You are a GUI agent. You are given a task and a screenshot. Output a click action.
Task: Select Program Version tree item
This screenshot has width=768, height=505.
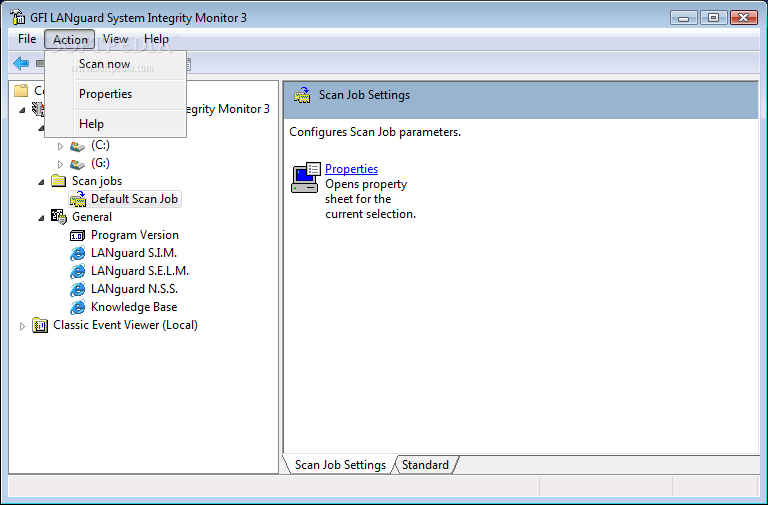tap(135, 235)
